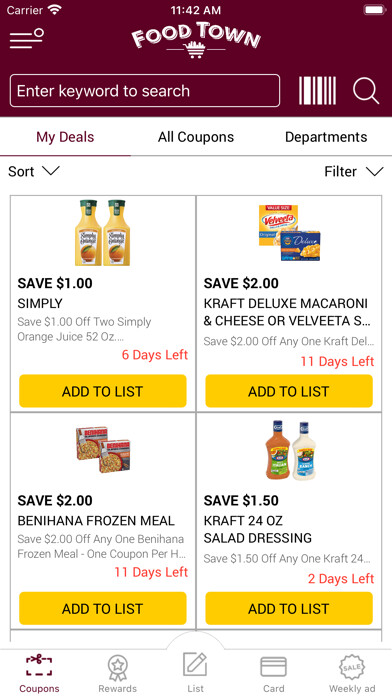Open the Card icon in bottom bar
The image size is (392, 696).
(x=273, y=667)
